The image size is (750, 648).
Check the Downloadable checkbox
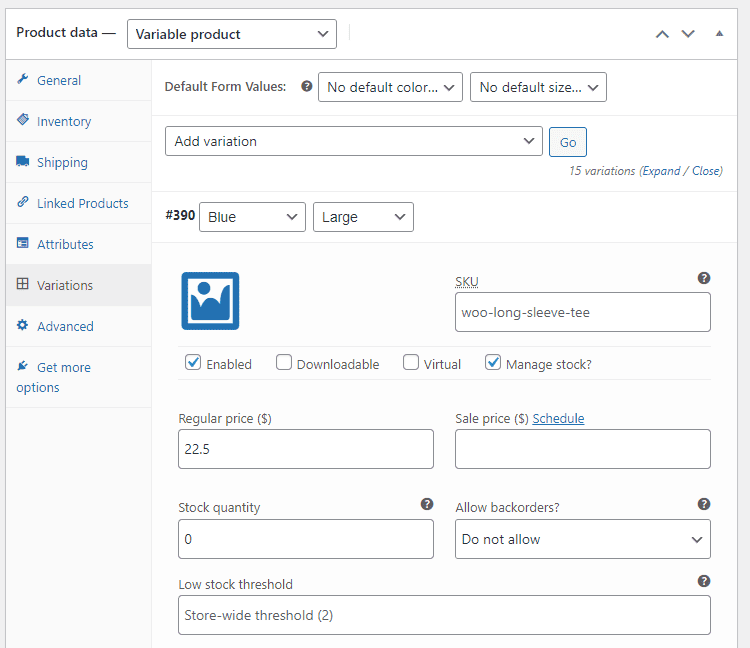(x=284, y=362)
